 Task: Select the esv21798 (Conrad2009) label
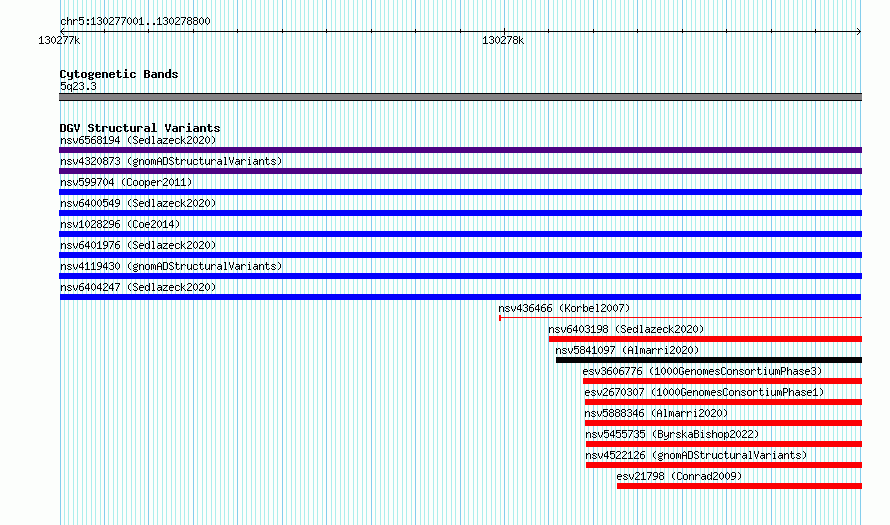(x=679, y=476)
